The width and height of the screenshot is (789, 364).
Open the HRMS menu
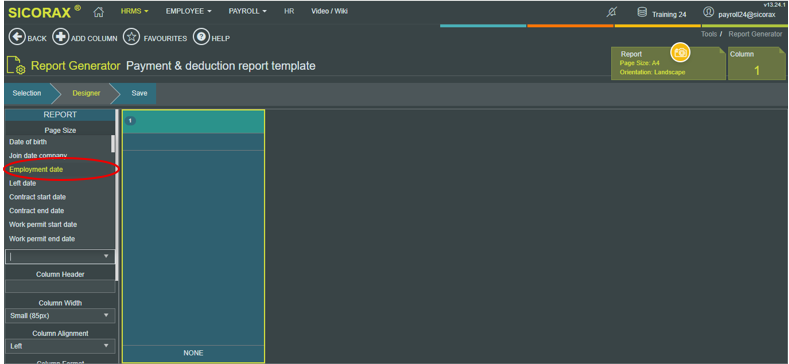[x=134, y=11]
